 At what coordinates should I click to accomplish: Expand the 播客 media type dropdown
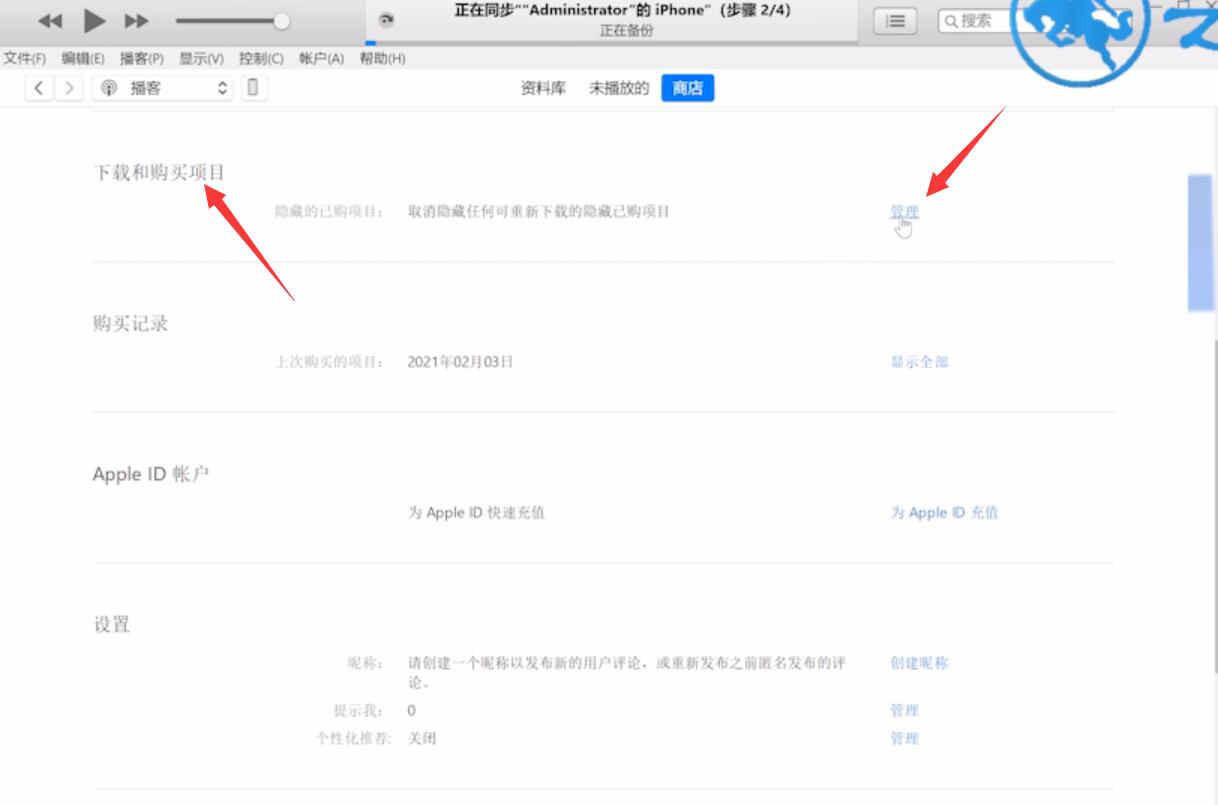pyautogui.click(x=164, y=88)
